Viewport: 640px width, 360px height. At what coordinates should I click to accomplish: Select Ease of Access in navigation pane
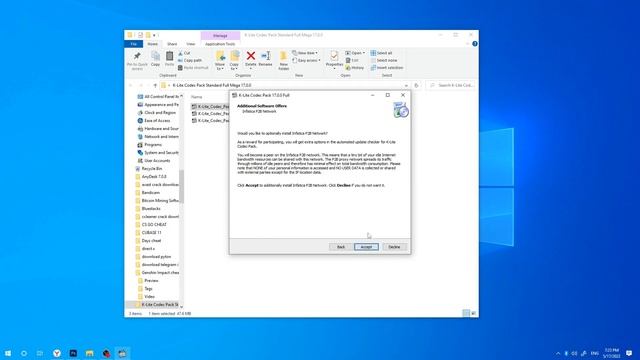click(157, 121)
